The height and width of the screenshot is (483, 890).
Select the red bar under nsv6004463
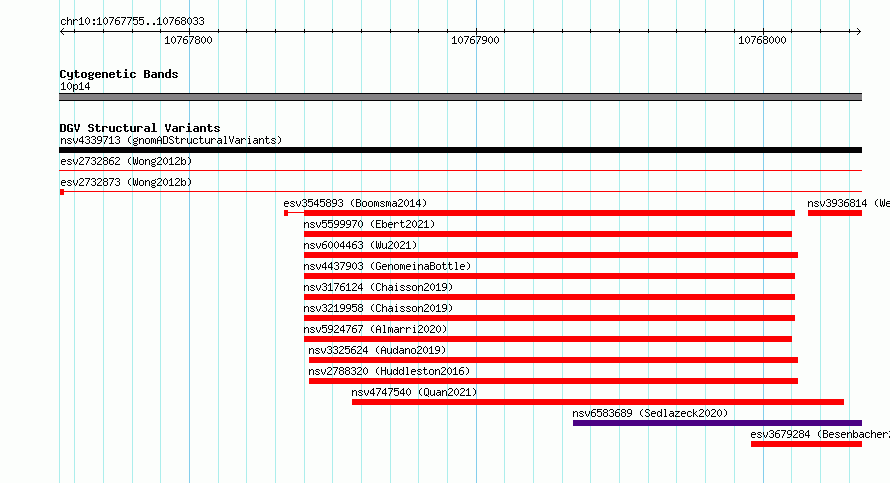(x=551, y=255)
